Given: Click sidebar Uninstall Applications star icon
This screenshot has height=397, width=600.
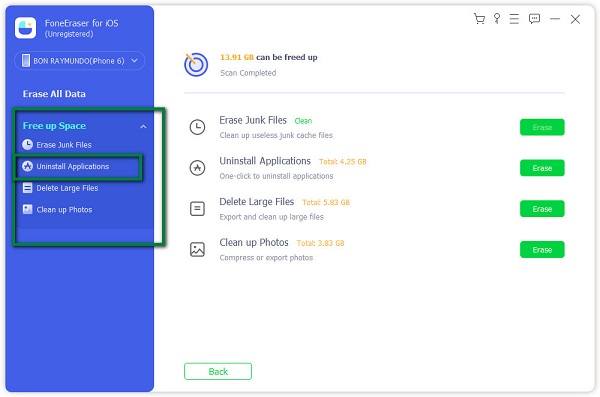Looking at the screenshot, I should pos(27,166).
